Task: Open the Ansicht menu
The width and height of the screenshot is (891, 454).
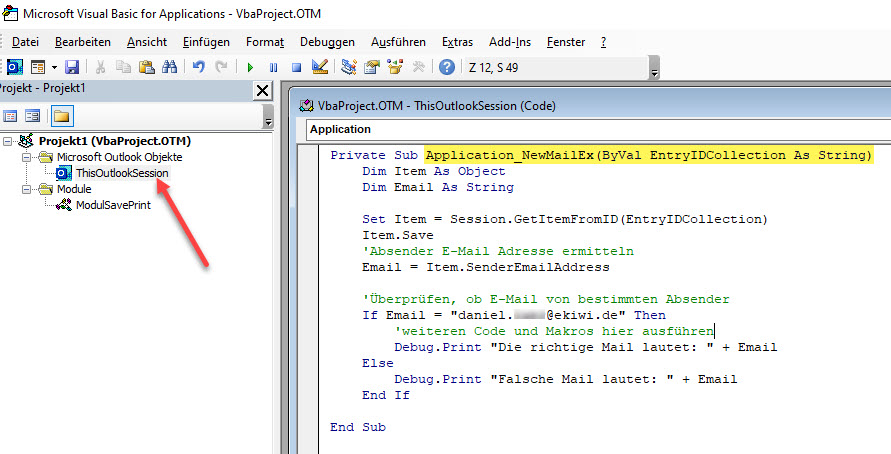Action: point(147,42)
